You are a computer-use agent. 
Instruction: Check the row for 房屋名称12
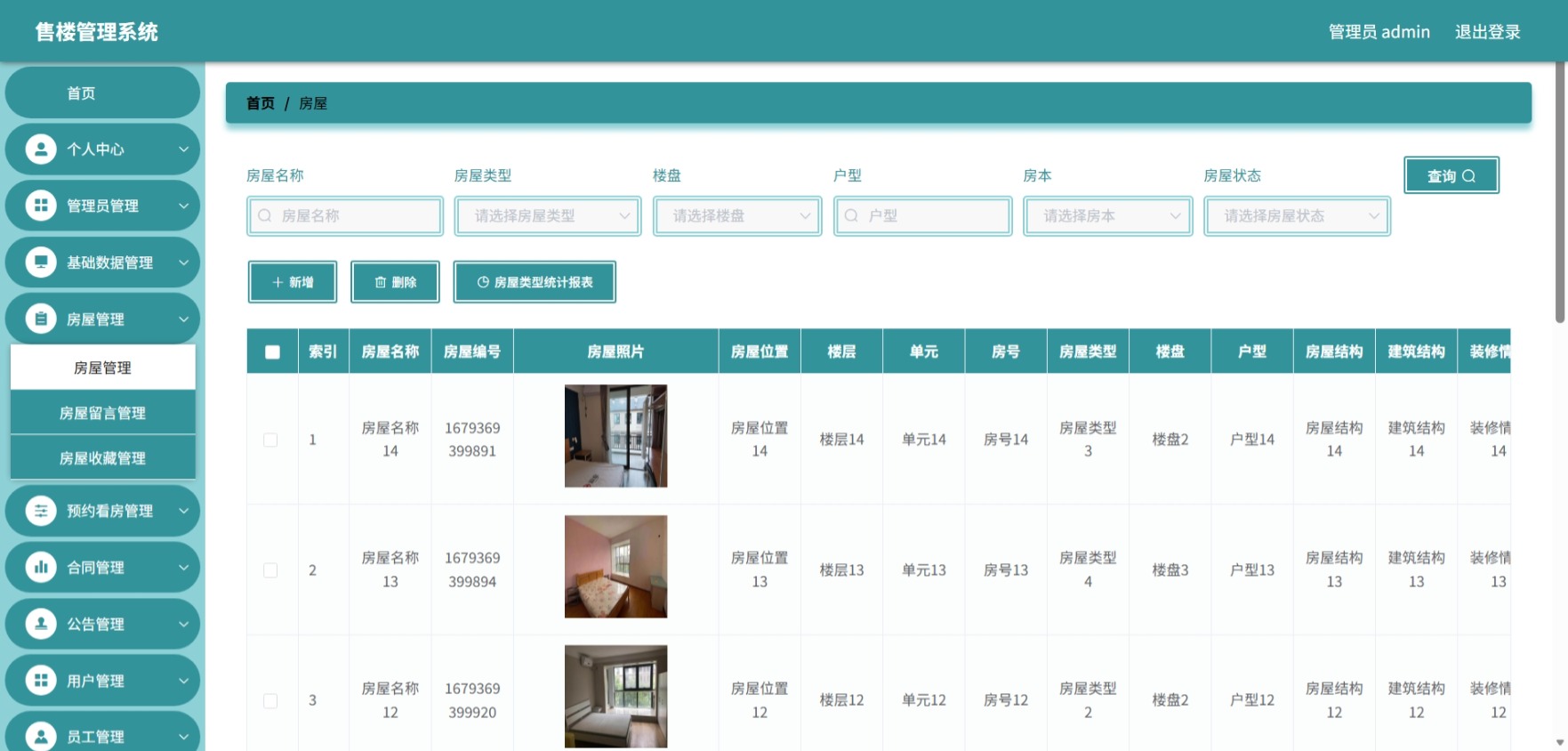tap(270, 701)
